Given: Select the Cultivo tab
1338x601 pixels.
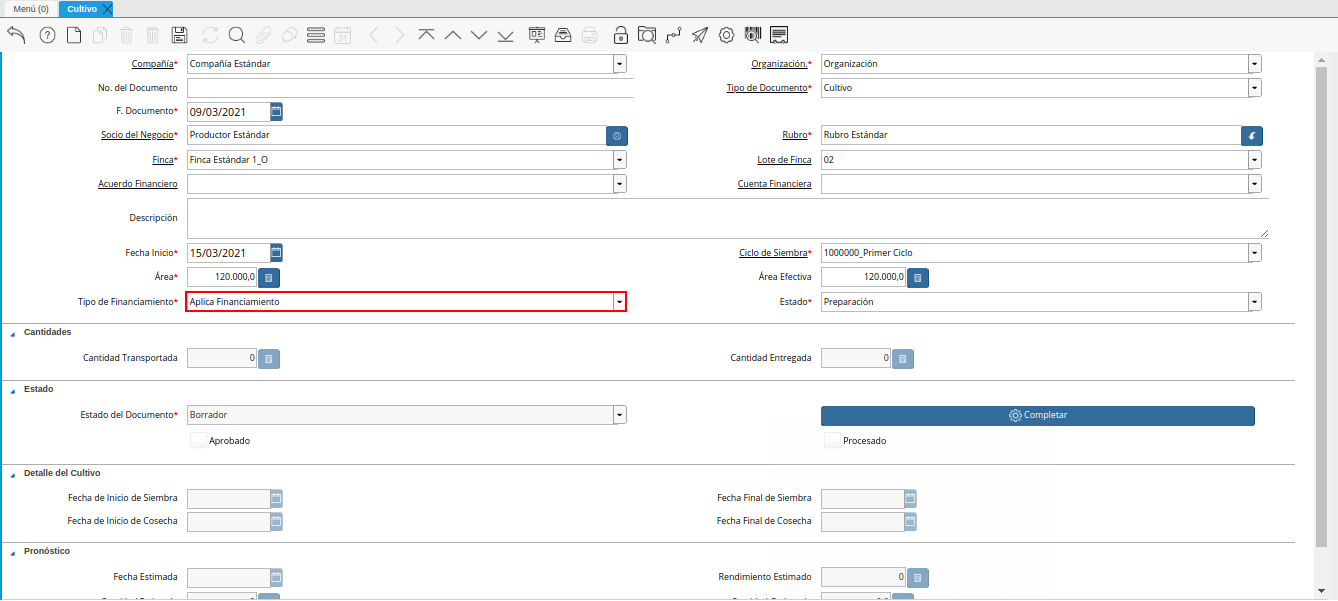Looking at the screenshot, I should 81,9.
